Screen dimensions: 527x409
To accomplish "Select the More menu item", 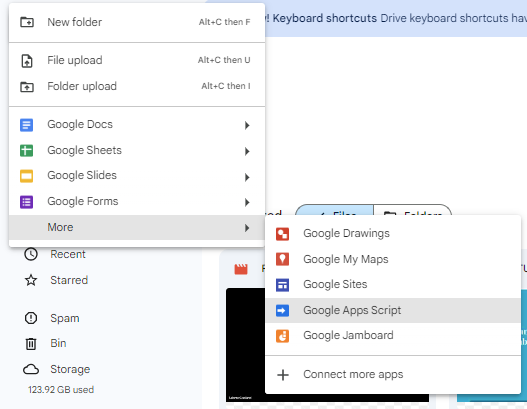I will click(137, 228).
